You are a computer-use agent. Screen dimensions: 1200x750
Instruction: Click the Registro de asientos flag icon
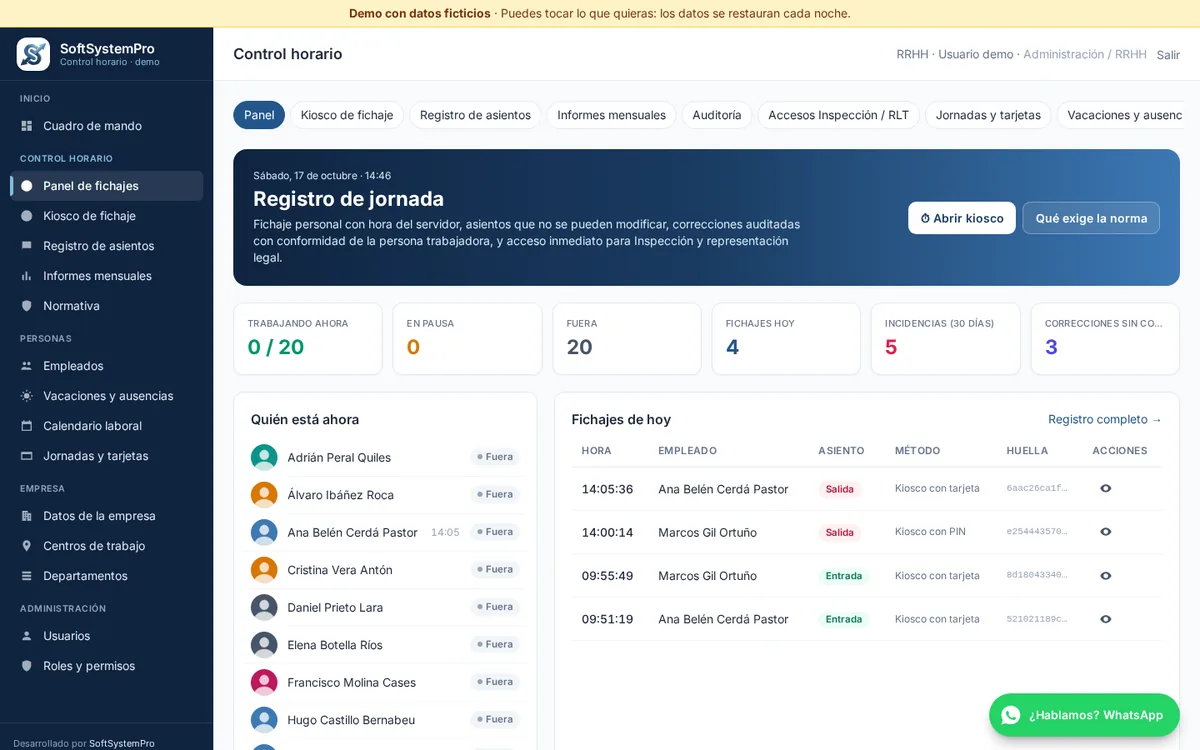point(27,246)
